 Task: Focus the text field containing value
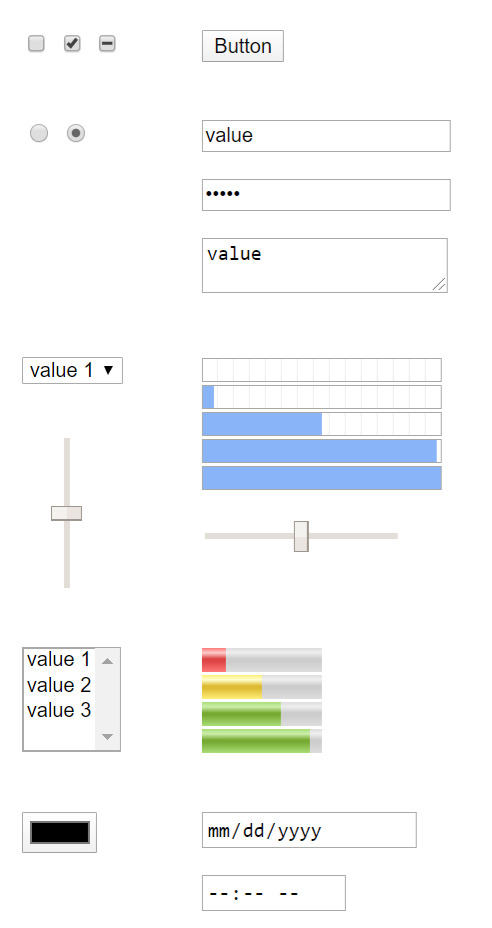[326, 136]
